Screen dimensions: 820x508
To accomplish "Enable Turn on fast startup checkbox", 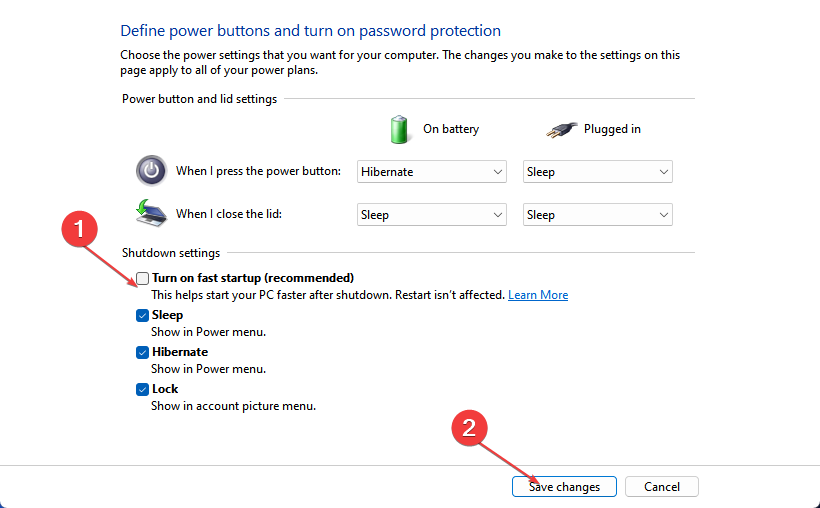I will pos(142,278).
